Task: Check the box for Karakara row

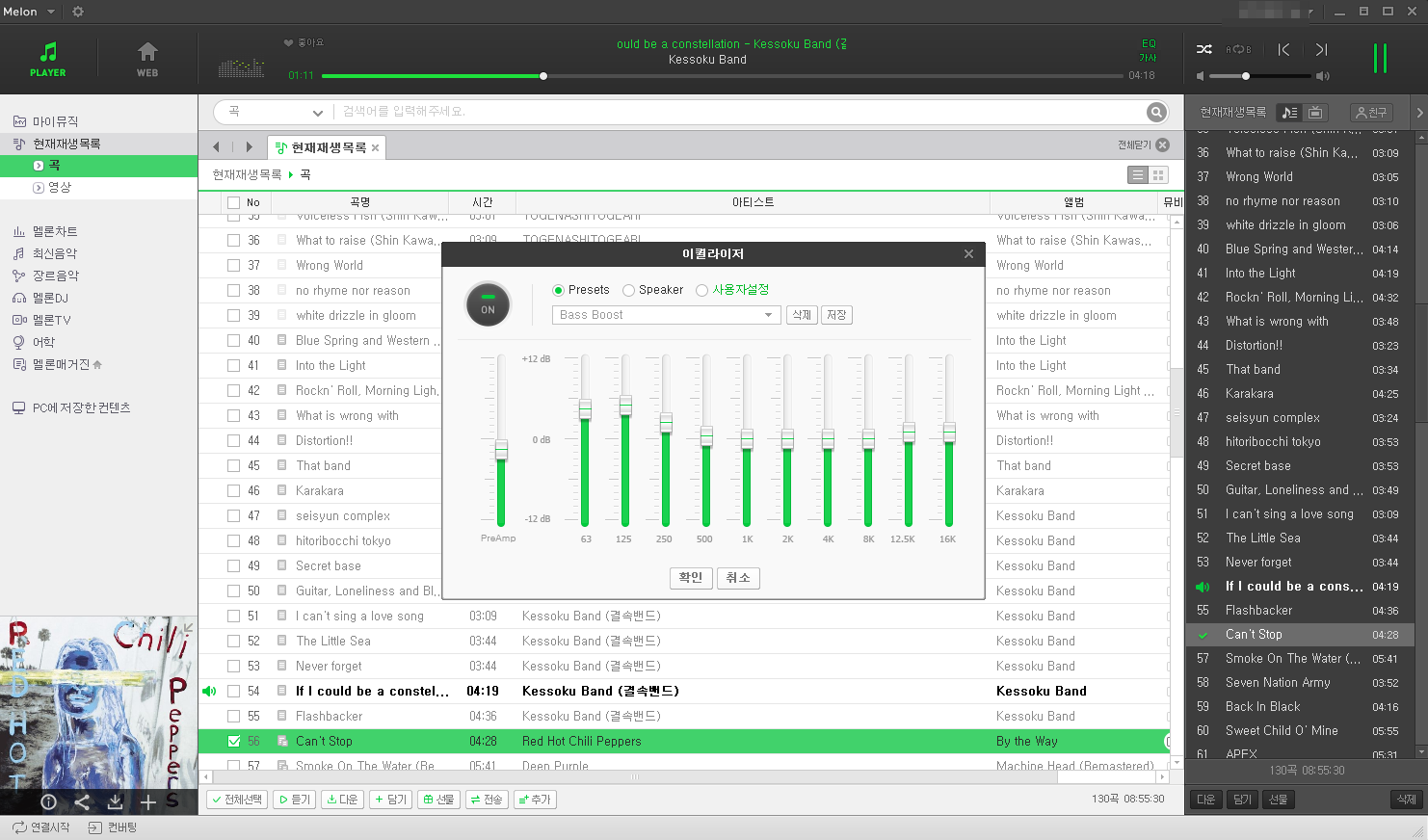Action: [x=233, y=490]
